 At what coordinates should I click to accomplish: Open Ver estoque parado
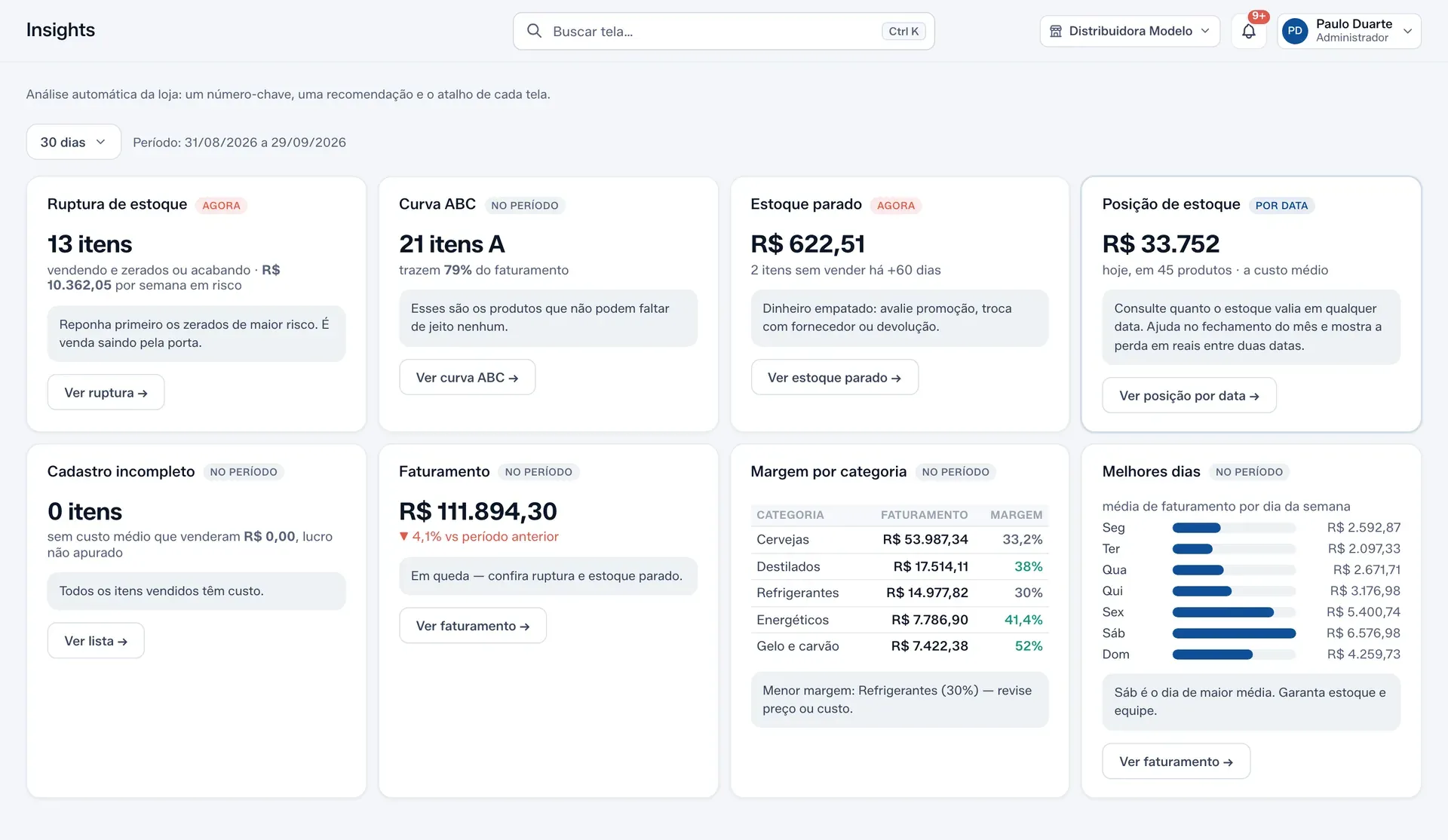pos(834,377)
